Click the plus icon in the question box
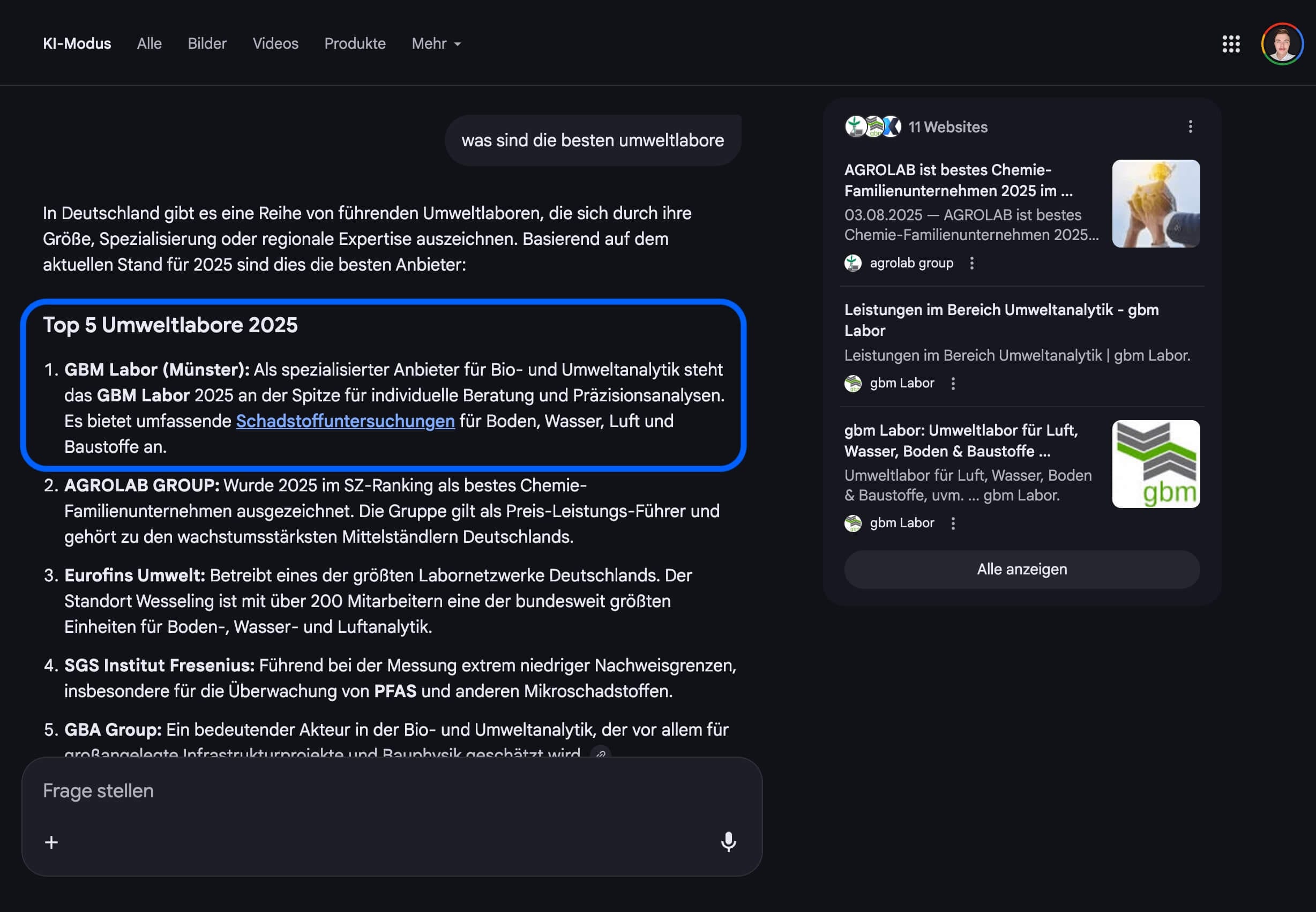Viewport: 1316px width, 912px height. (x=51, y=842)
